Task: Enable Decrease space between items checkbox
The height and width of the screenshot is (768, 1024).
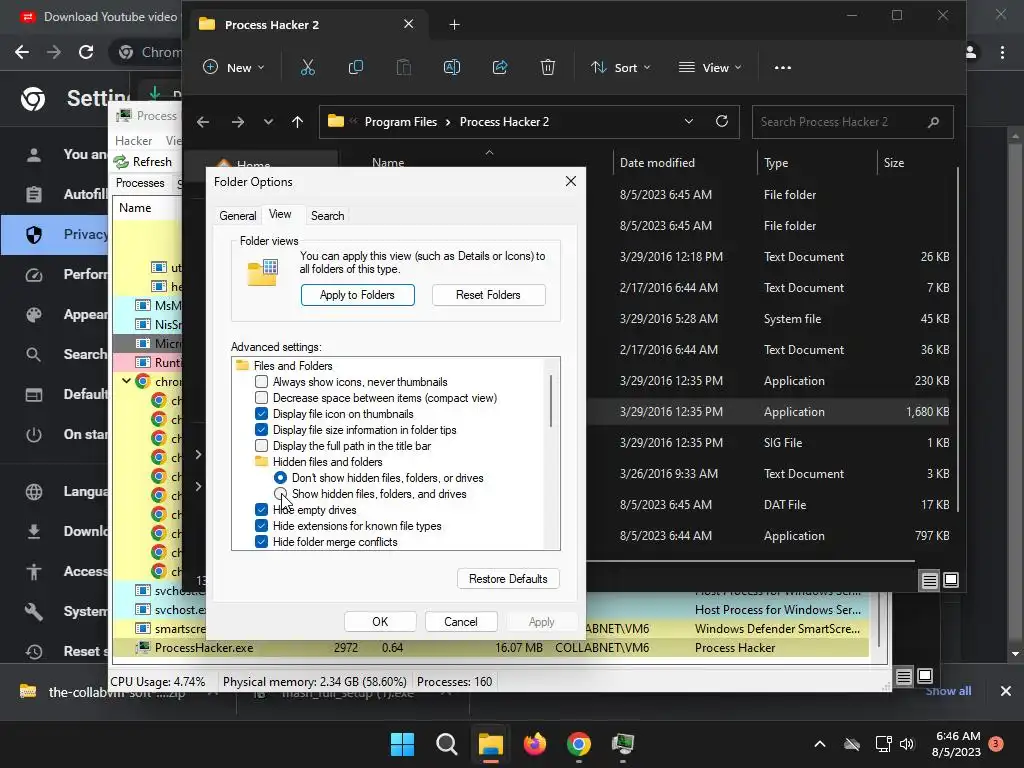Action: point(261,398)
